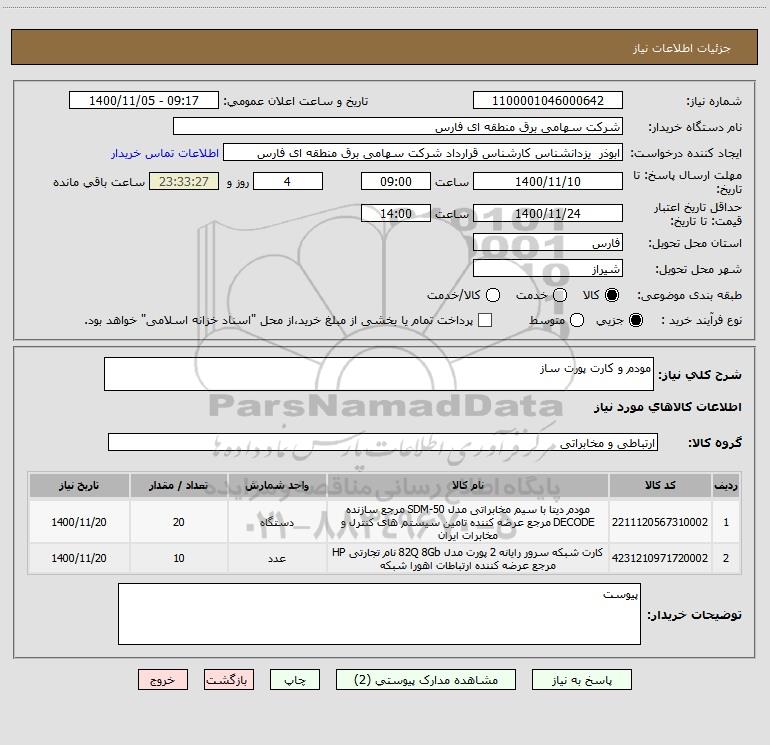This screenshot has height=745, width=770.
Task: Click the request creator name field
Action: coord(423,153)
